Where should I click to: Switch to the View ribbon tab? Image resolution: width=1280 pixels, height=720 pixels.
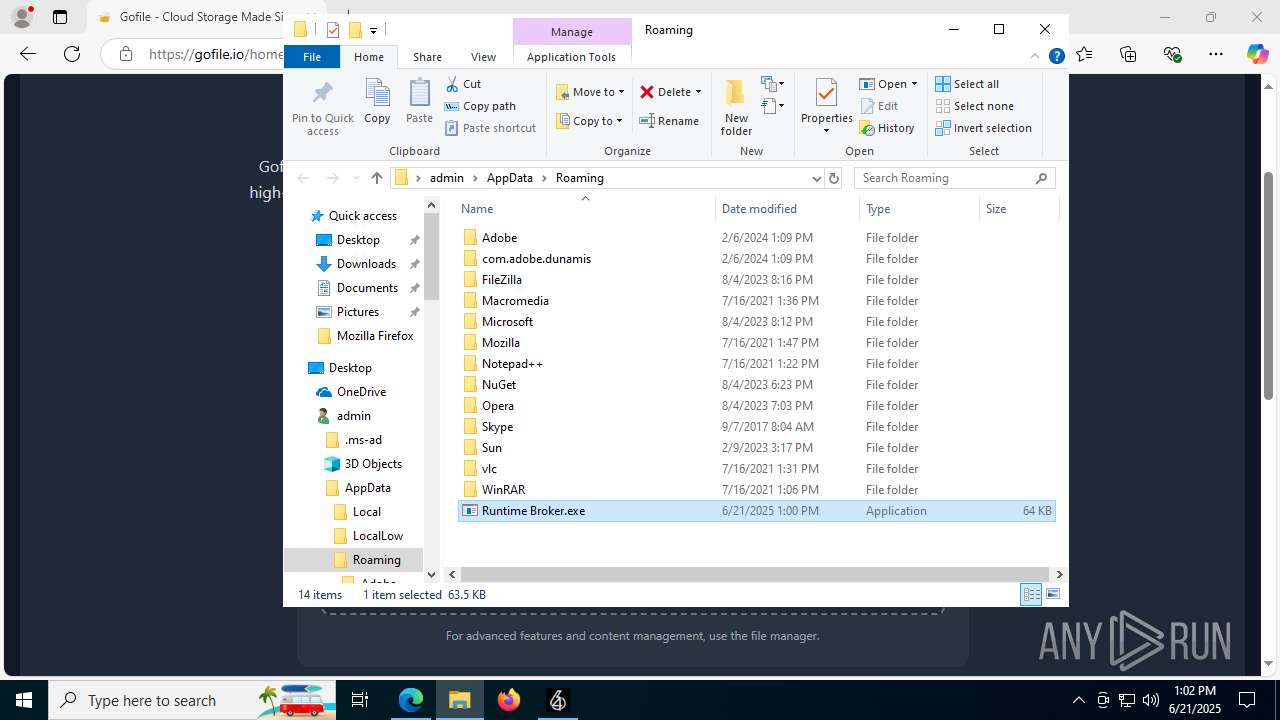pos(483,57)
